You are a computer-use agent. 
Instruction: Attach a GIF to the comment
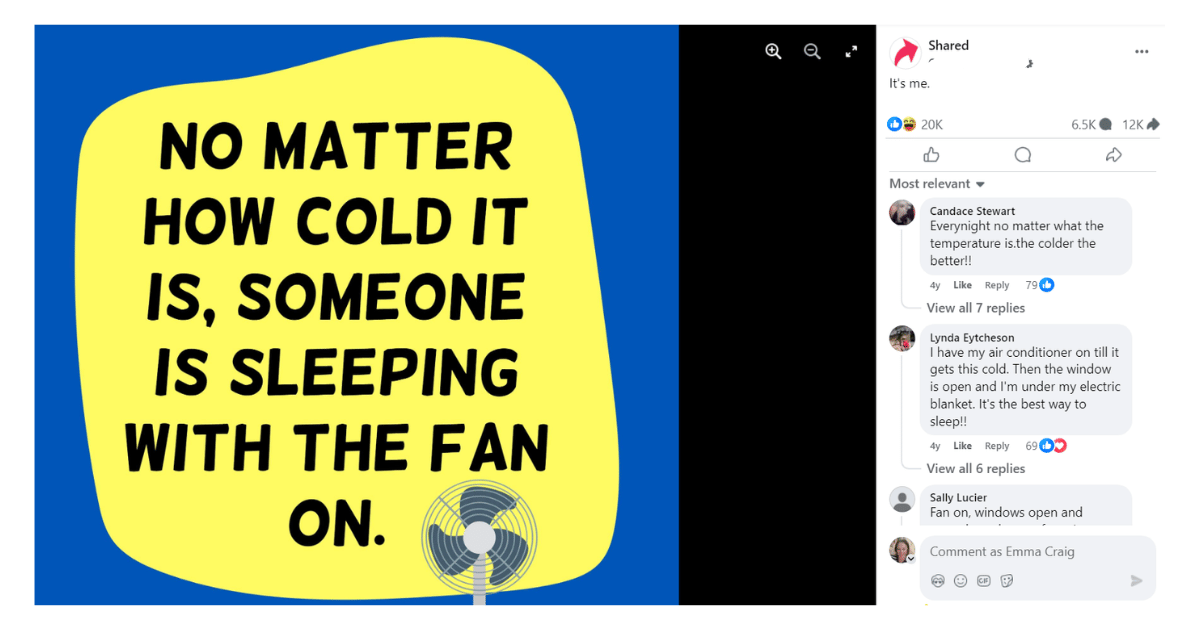pos(984,581)
